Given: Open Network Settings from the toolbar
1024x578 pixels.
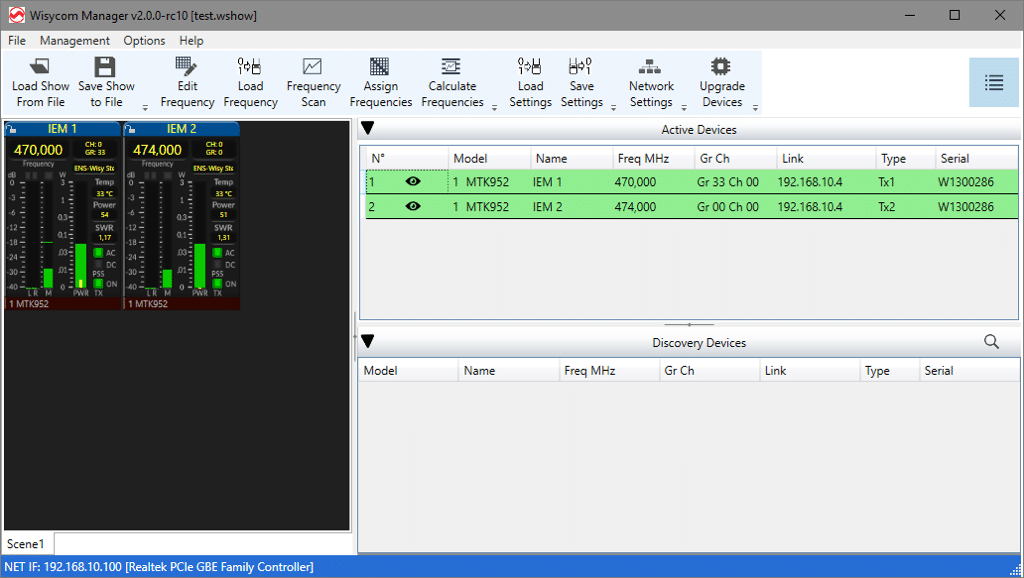Looking at the screenshot, I should (x=651, y=67).
